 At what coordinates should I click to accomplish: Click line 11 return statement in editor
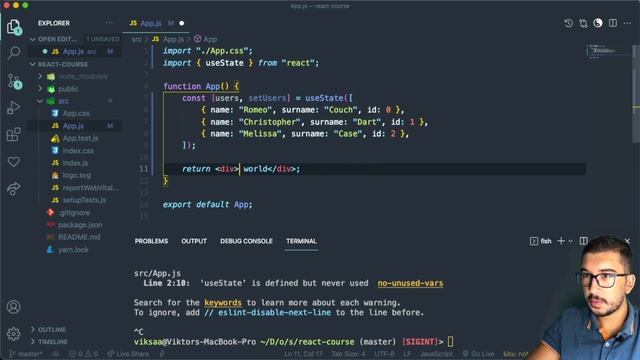coord(241,169)
